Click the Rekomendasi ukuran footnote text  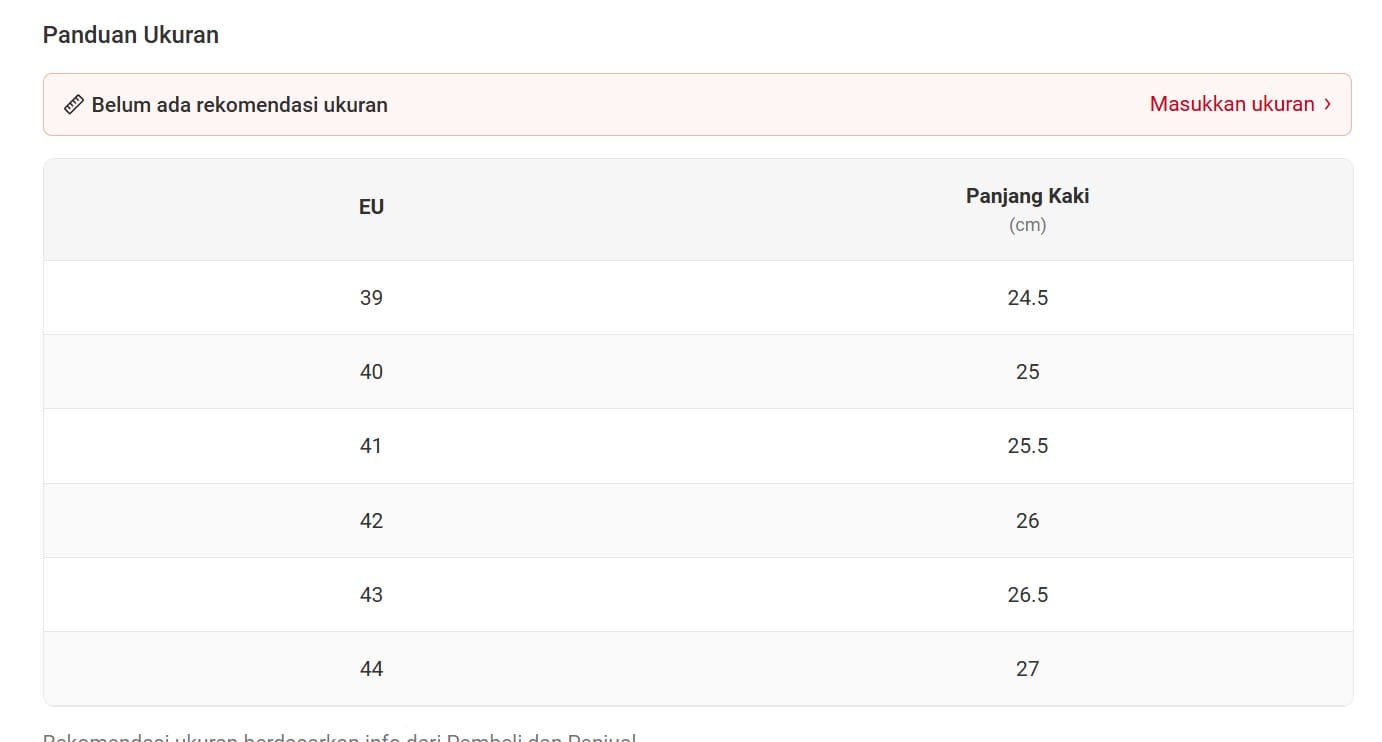coord(339,737)
